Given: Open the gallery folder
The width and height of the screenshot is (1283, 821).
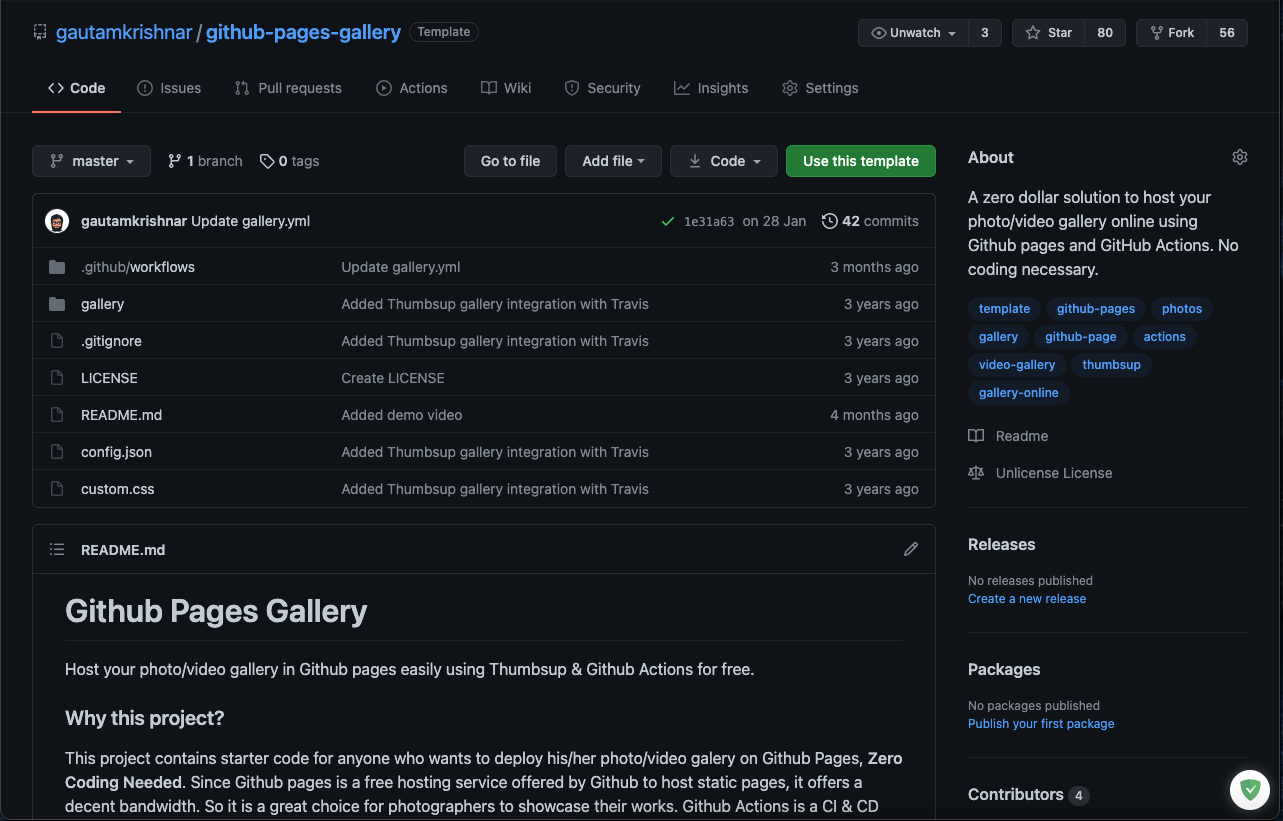Looking at the screenshot, I should pos(102,304).
